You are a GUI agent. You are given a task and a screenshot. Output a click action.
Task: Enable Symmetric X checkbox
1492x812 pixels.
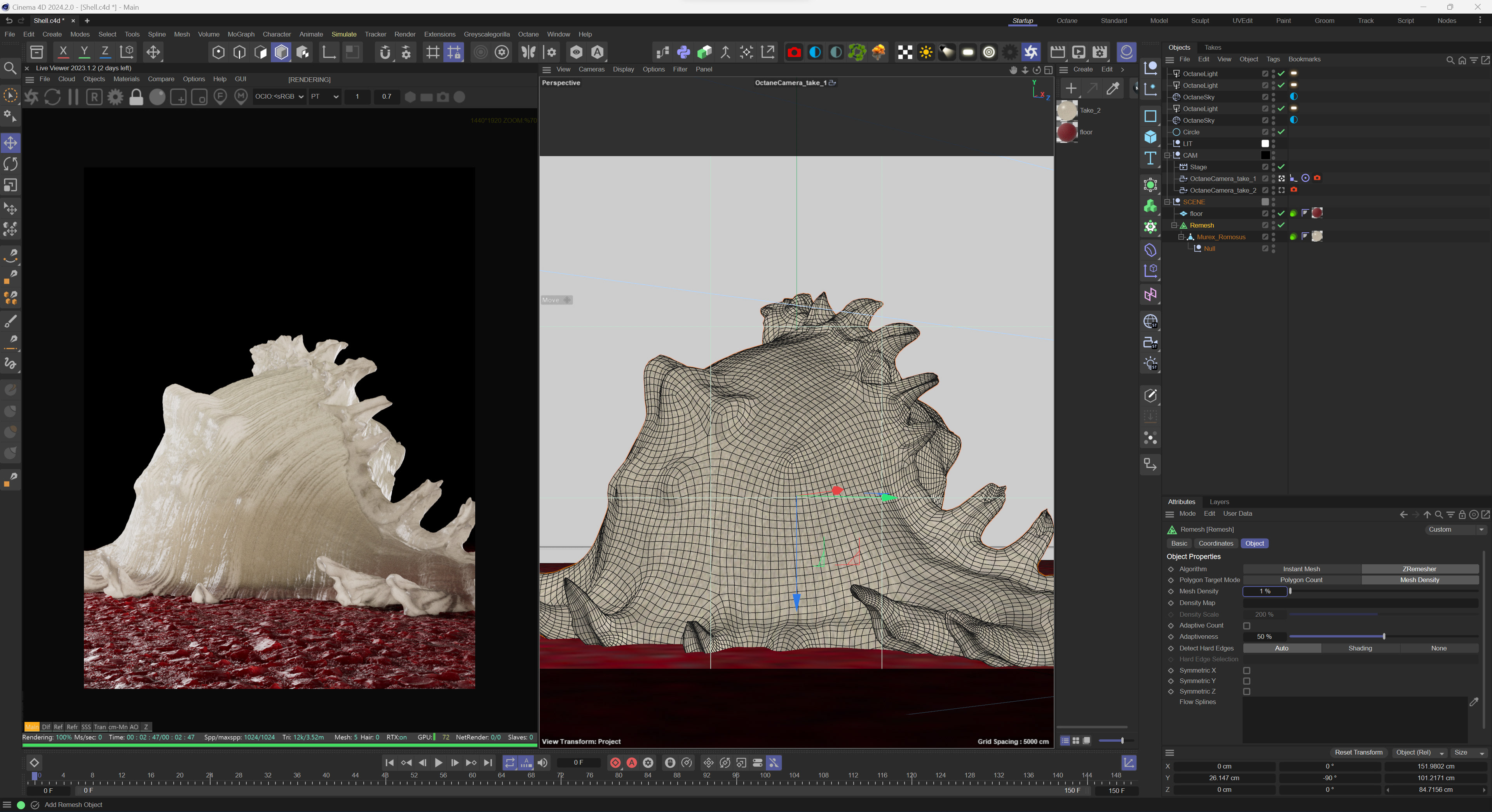(1246, 671)
